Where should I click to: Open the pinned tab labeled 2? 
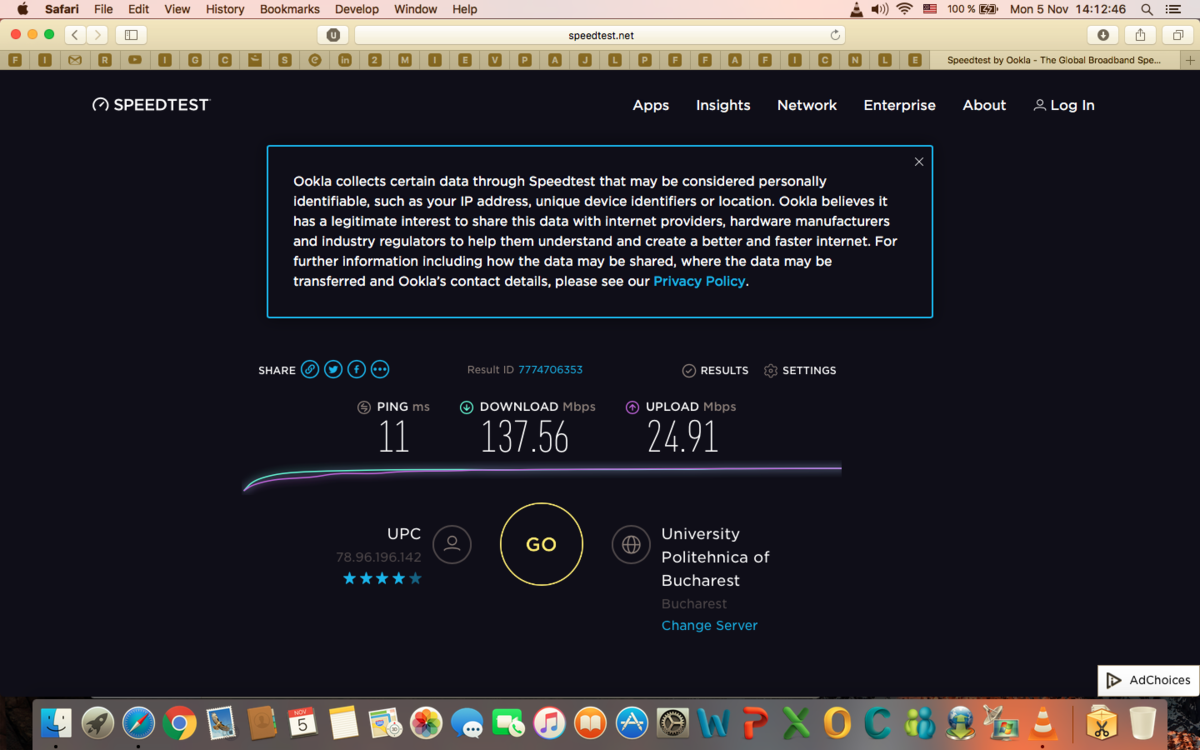(x=375, y=60)
